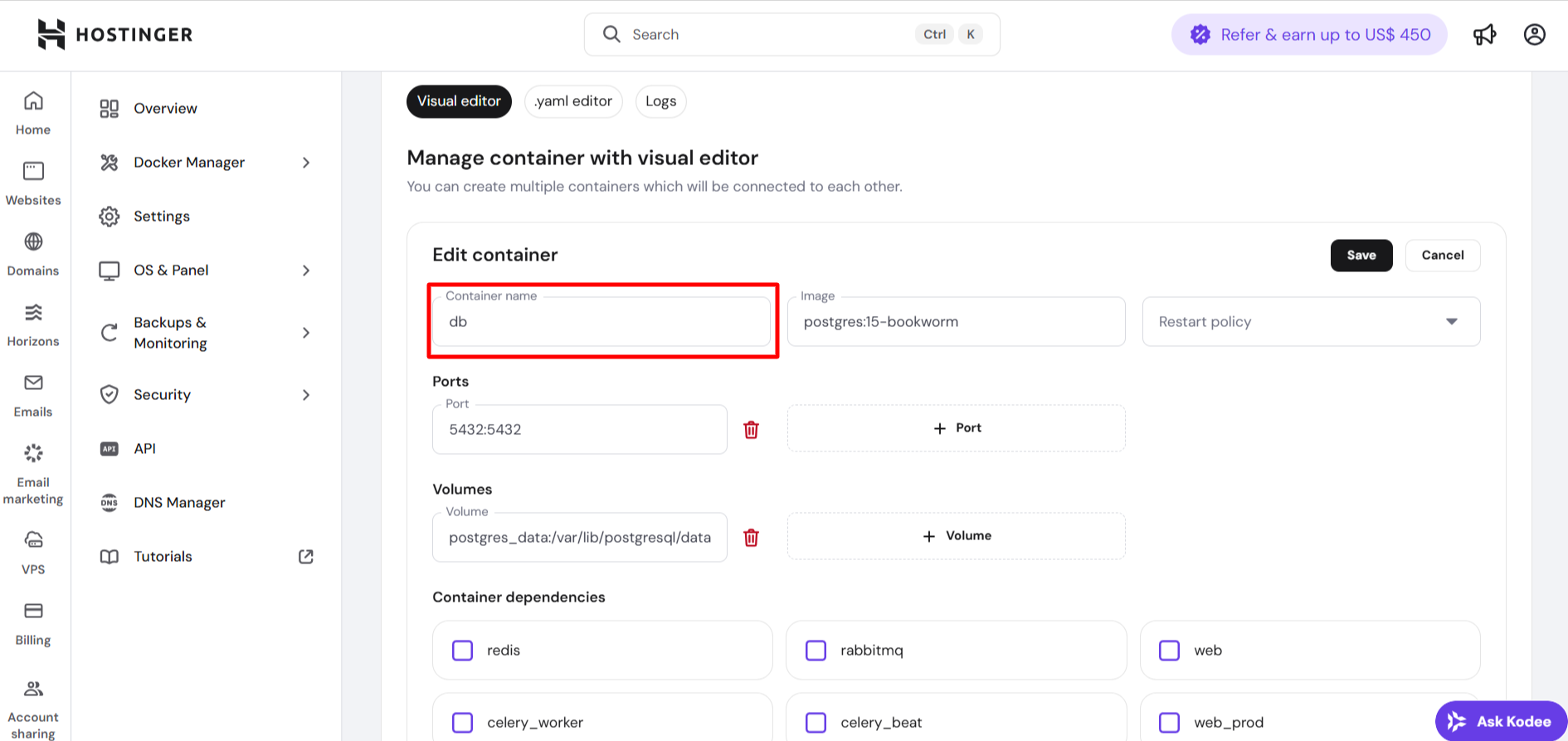Open announcements megaphone icon
Screen dimensions: 1568x741
(1484, 34)
